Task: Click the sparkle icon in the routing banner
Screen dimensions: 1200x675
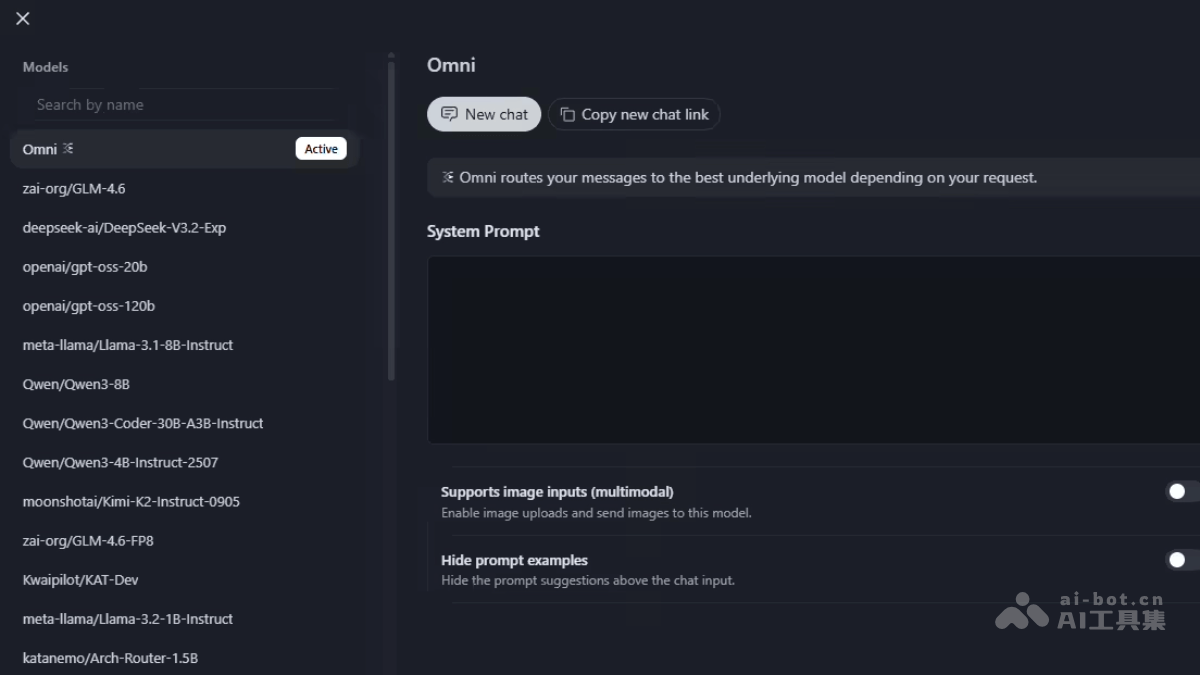Action: pos(446,177)
